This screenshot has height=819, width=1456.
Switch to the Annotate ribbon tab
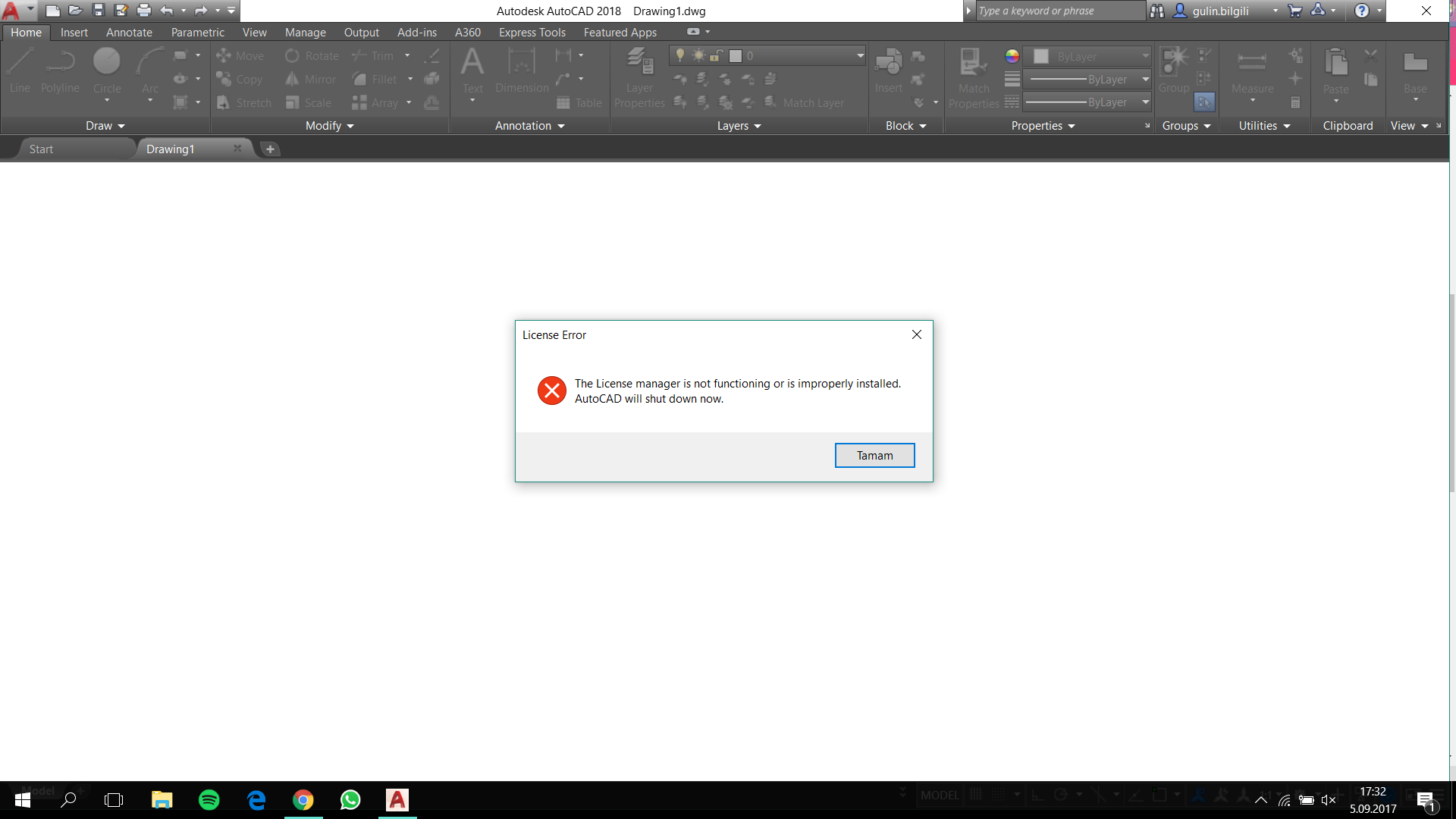point(129,33)
